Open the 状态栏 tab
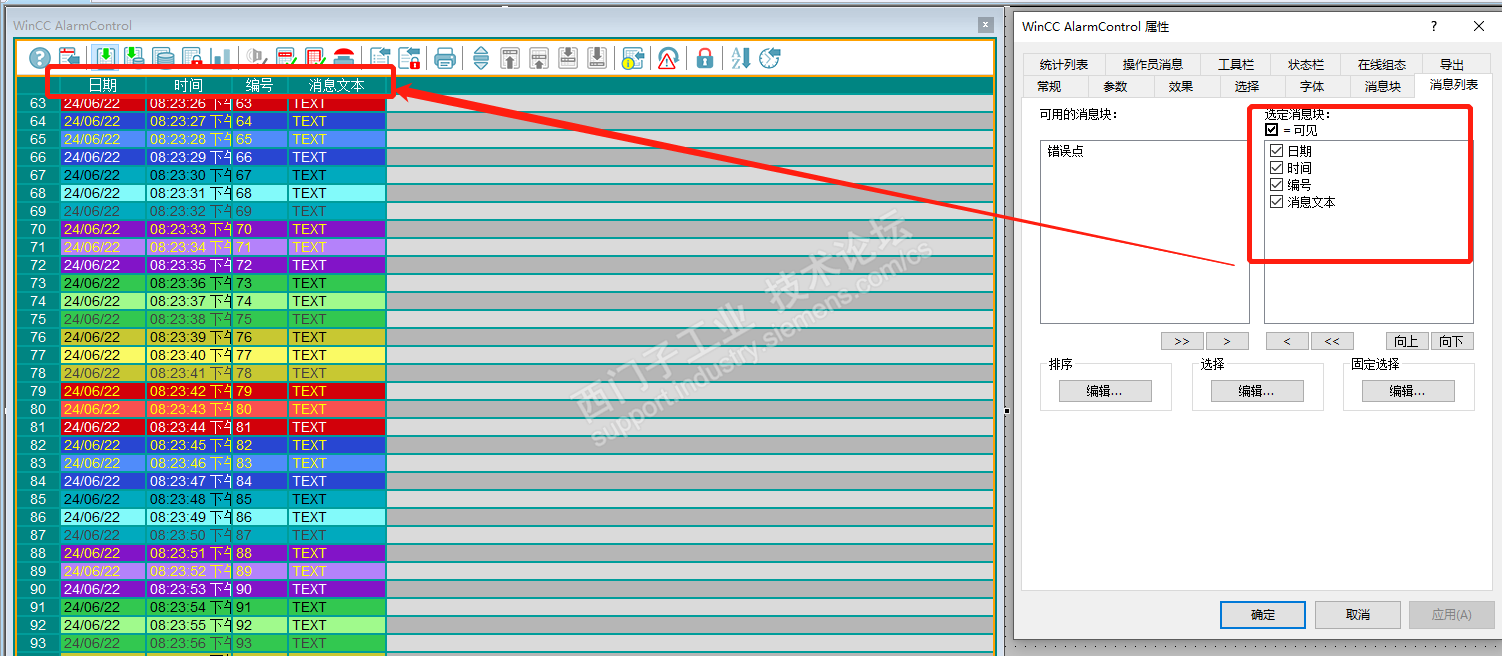 pyautogui.click(x=1305, y=65)
